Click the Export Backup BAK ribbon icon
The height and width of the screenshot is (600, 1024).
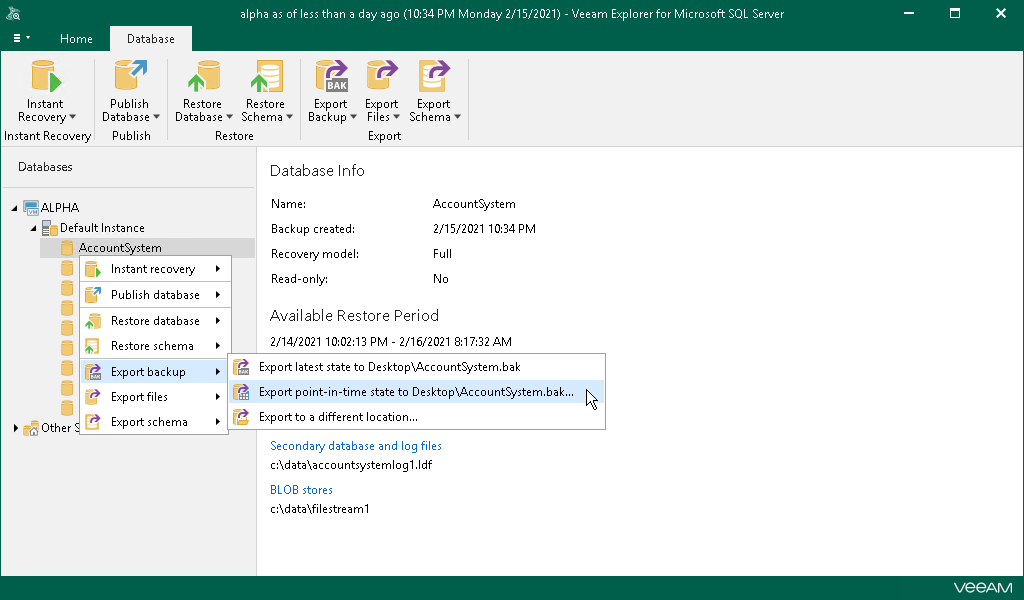(332, 76)
